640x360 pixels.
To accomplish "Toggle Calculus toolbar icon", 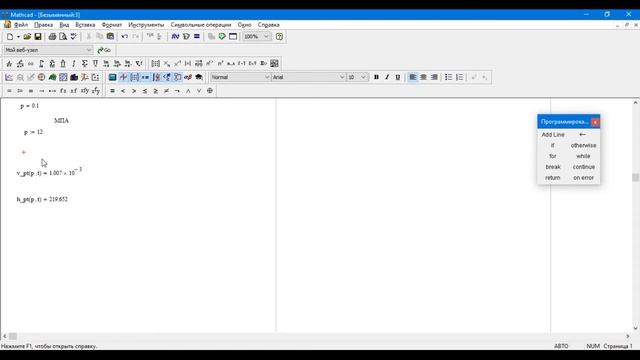I will 156,77.
